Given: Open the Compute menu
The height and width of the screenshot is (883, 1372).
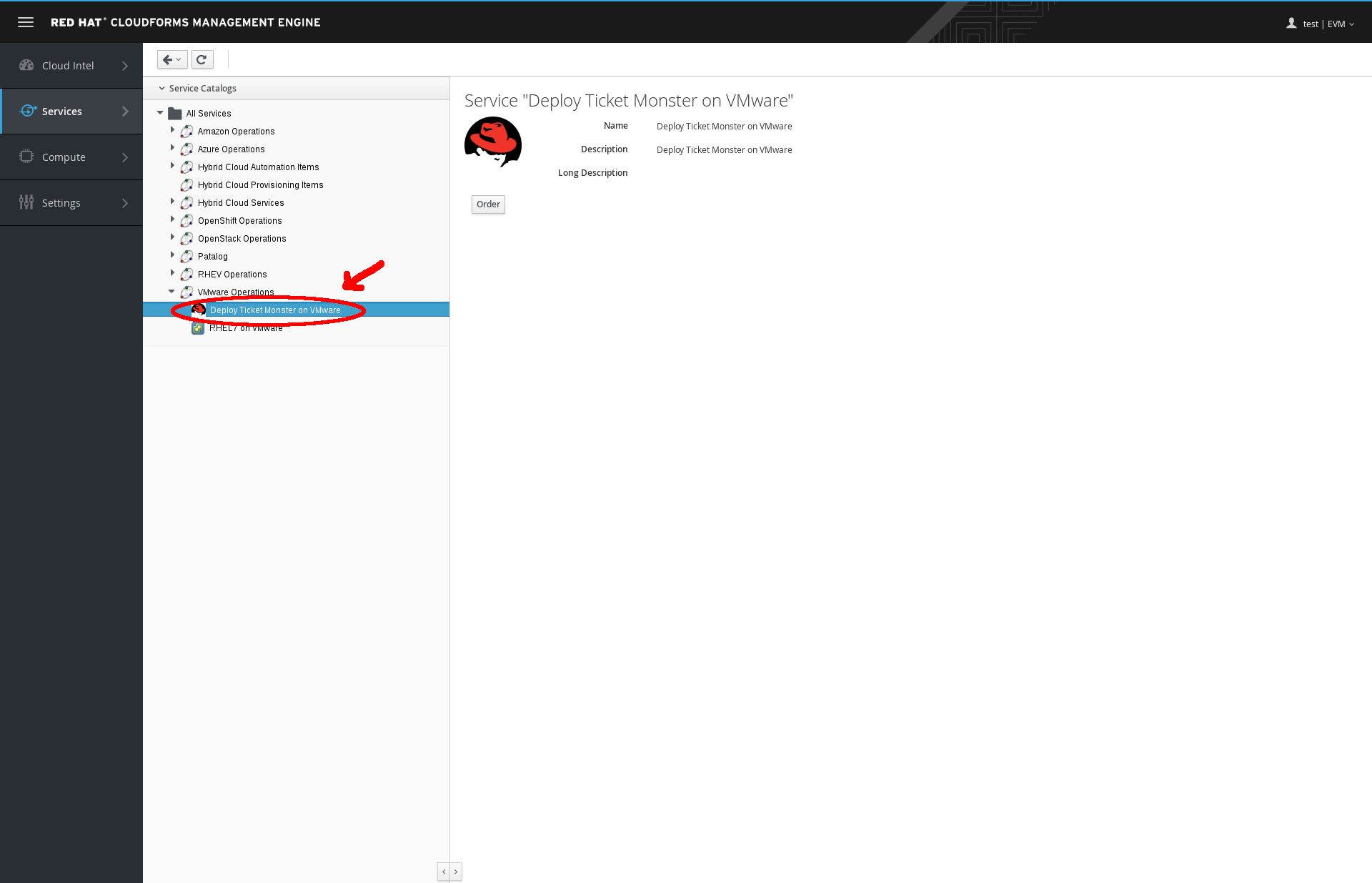Looking at the screenshot, I should point(71,157).
